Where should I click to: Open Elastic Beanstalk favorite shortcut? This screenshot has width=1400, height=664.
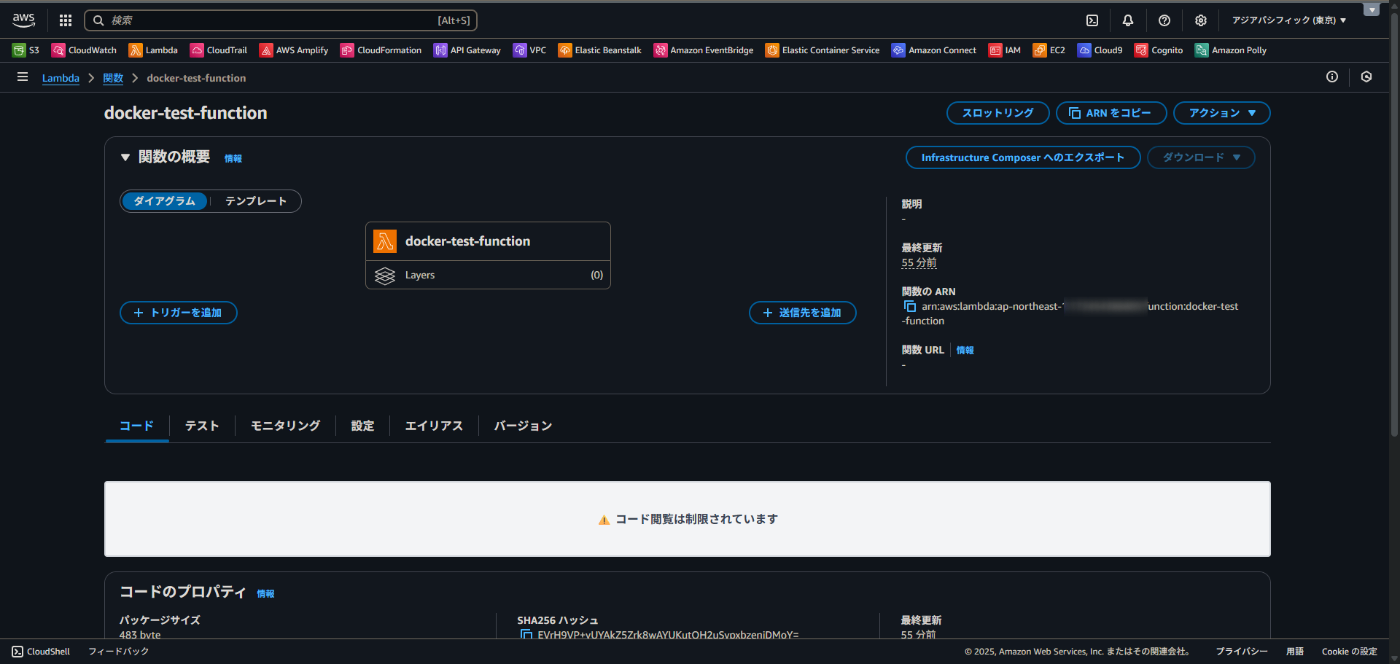[600, 50]
